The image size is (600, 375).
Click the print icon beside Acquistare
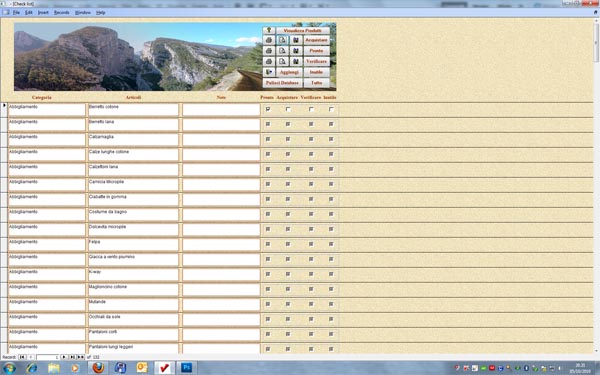(269, 40)
